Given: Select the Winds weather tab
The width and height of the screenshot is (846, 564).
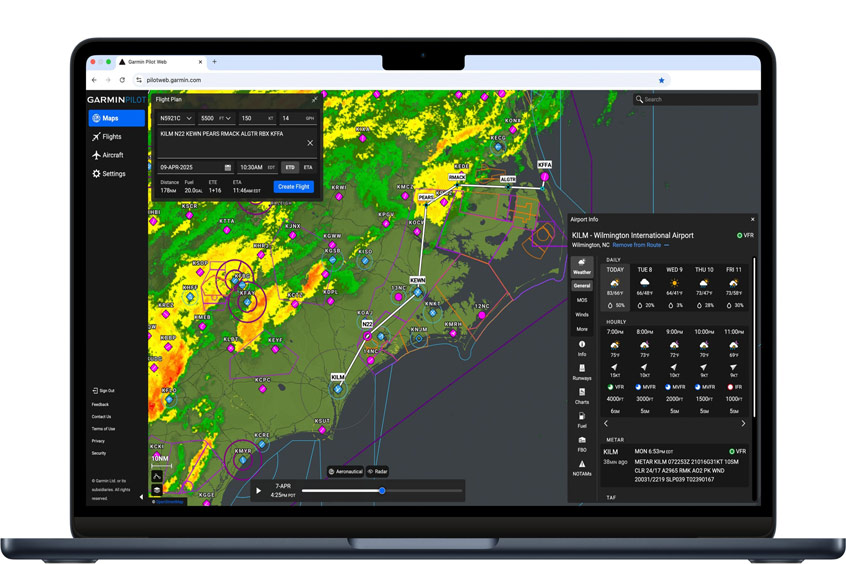Looking at the screenshot, I should tap(581, 314).
